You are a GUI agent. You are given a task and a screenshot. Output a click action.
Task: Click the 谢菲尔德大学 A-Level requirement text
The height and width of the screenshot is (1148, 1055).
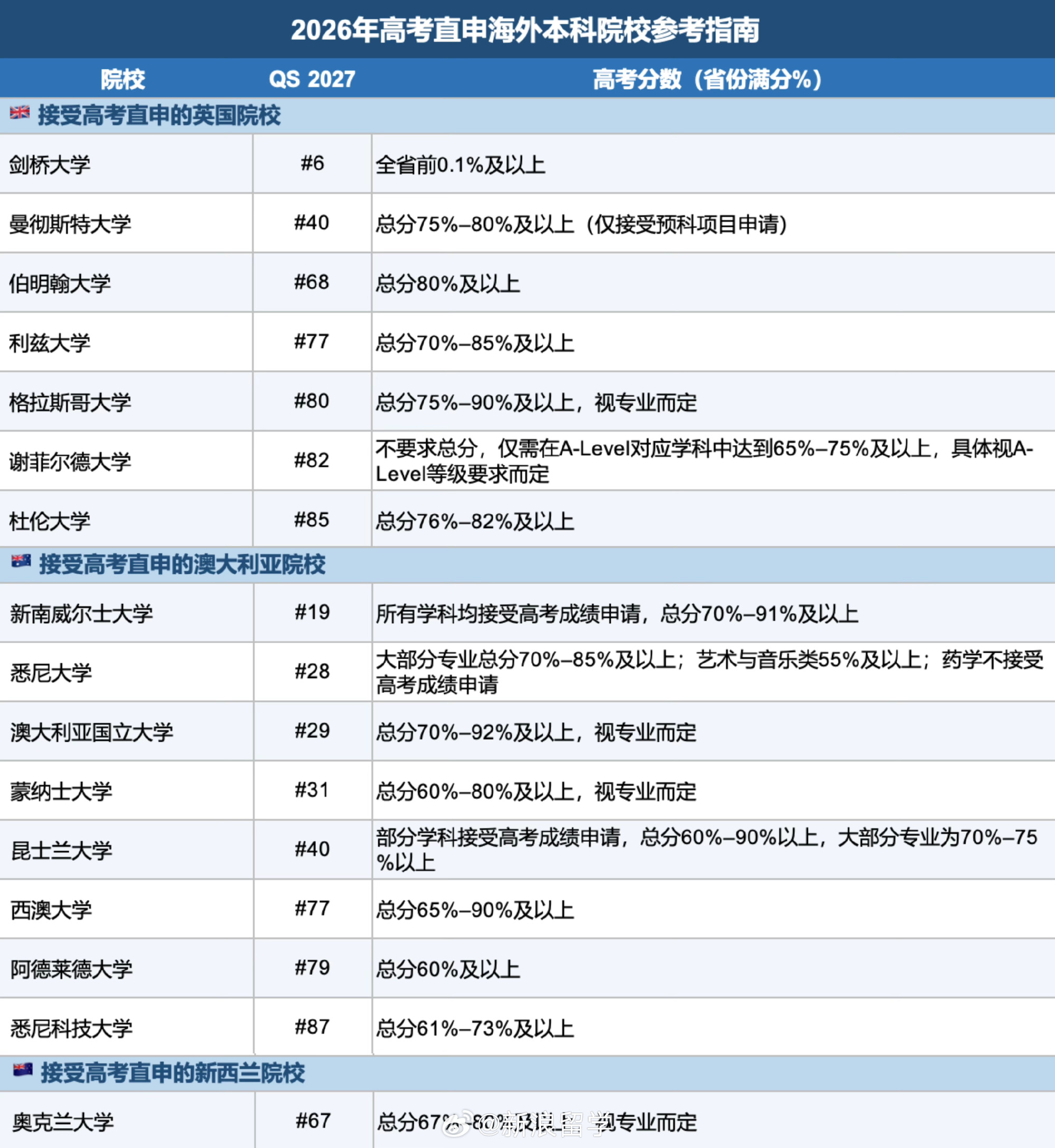[x=704, y=461]
